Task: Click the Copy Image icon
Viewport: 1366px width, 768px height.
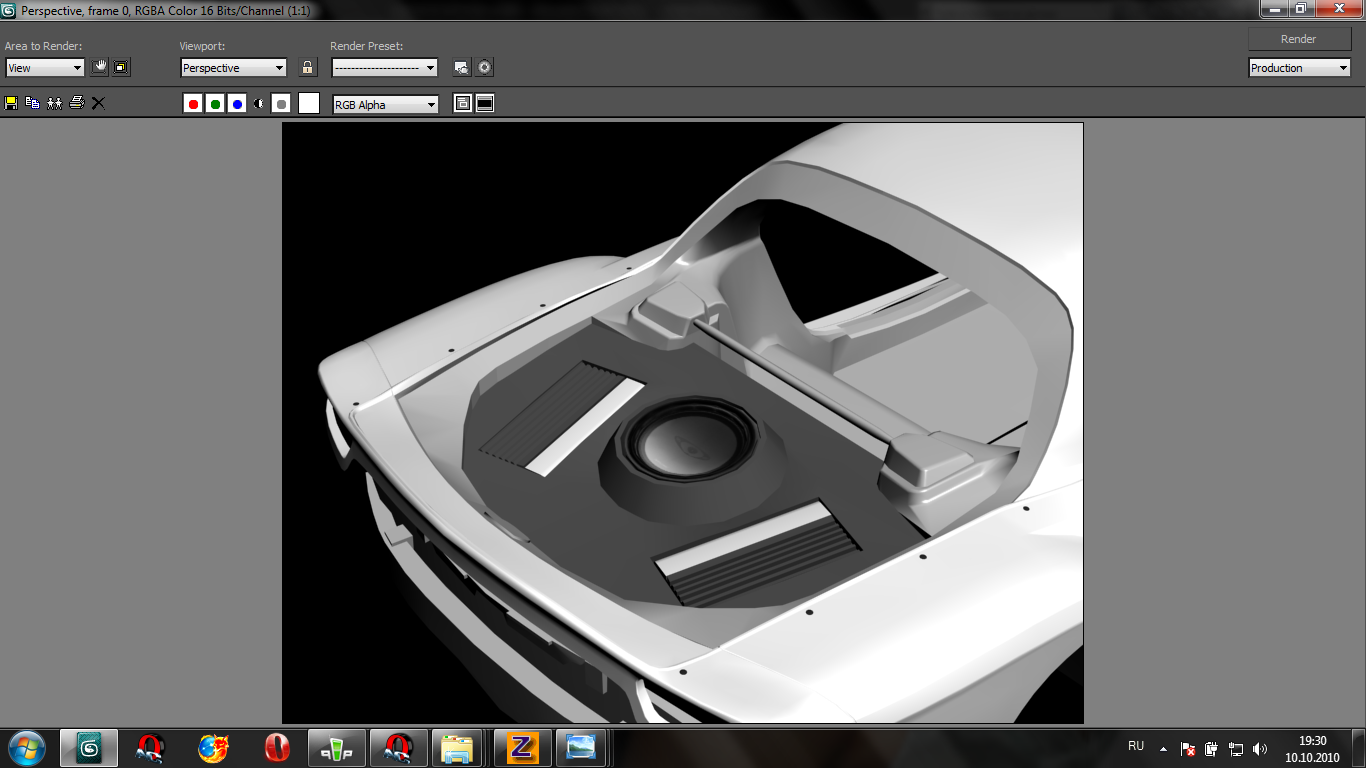Action: [x=32, y=103]
